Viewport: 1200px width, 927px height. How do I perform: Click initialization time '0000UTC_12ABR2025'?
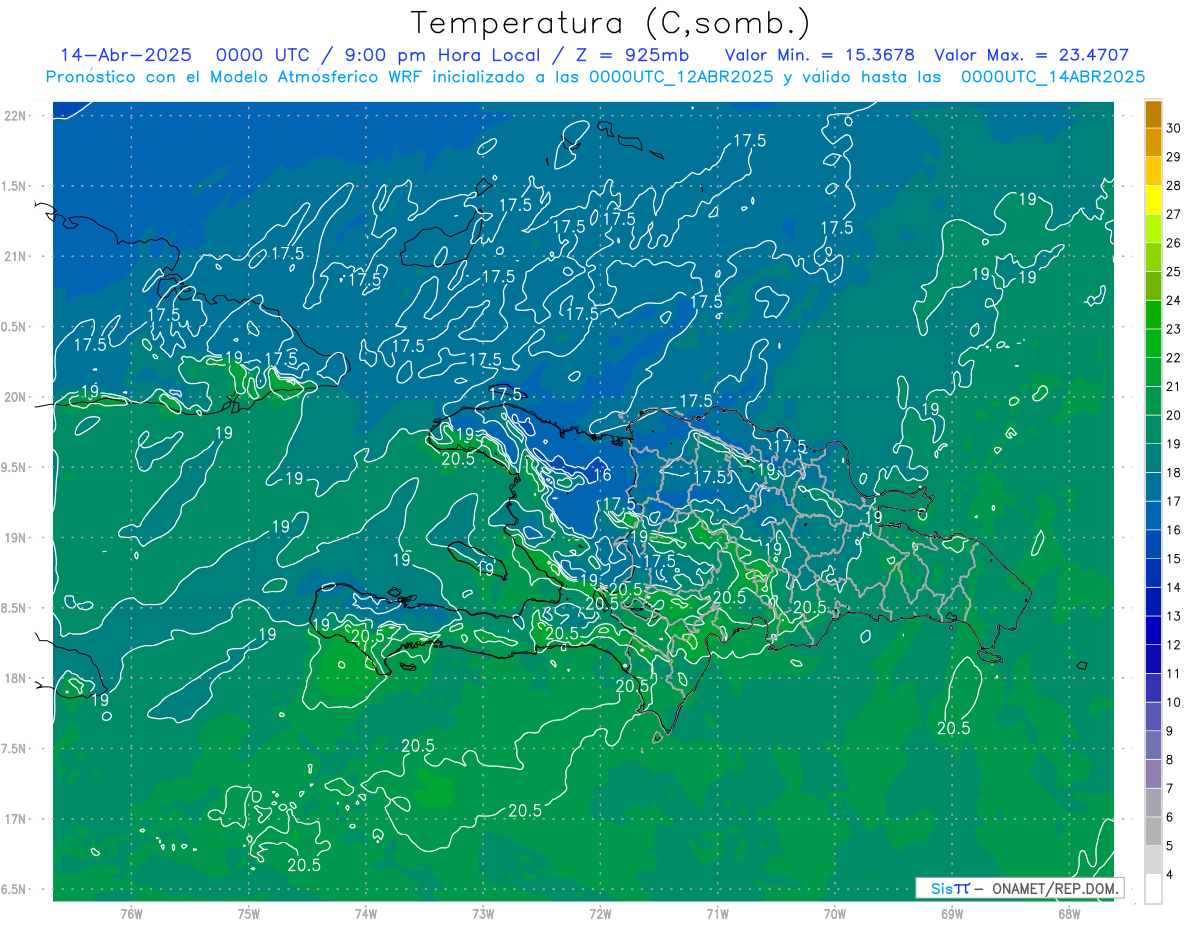(681, 76)
